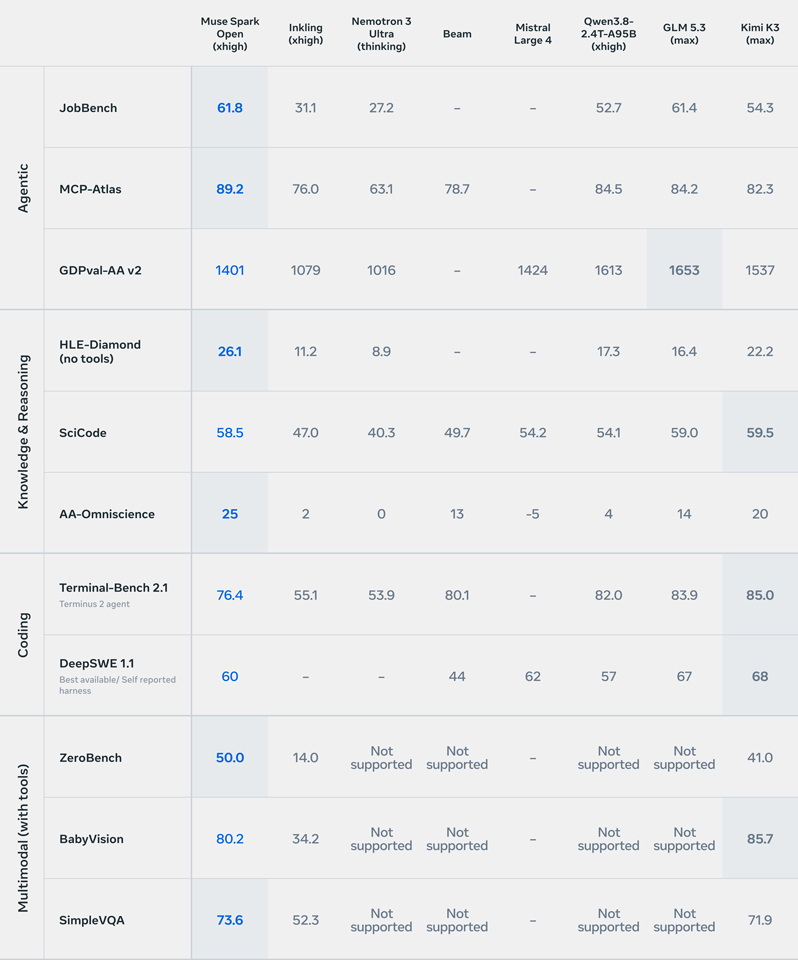798x960 pixels.
Task: Select the BabyVision row label
Action: click(91, 839)
